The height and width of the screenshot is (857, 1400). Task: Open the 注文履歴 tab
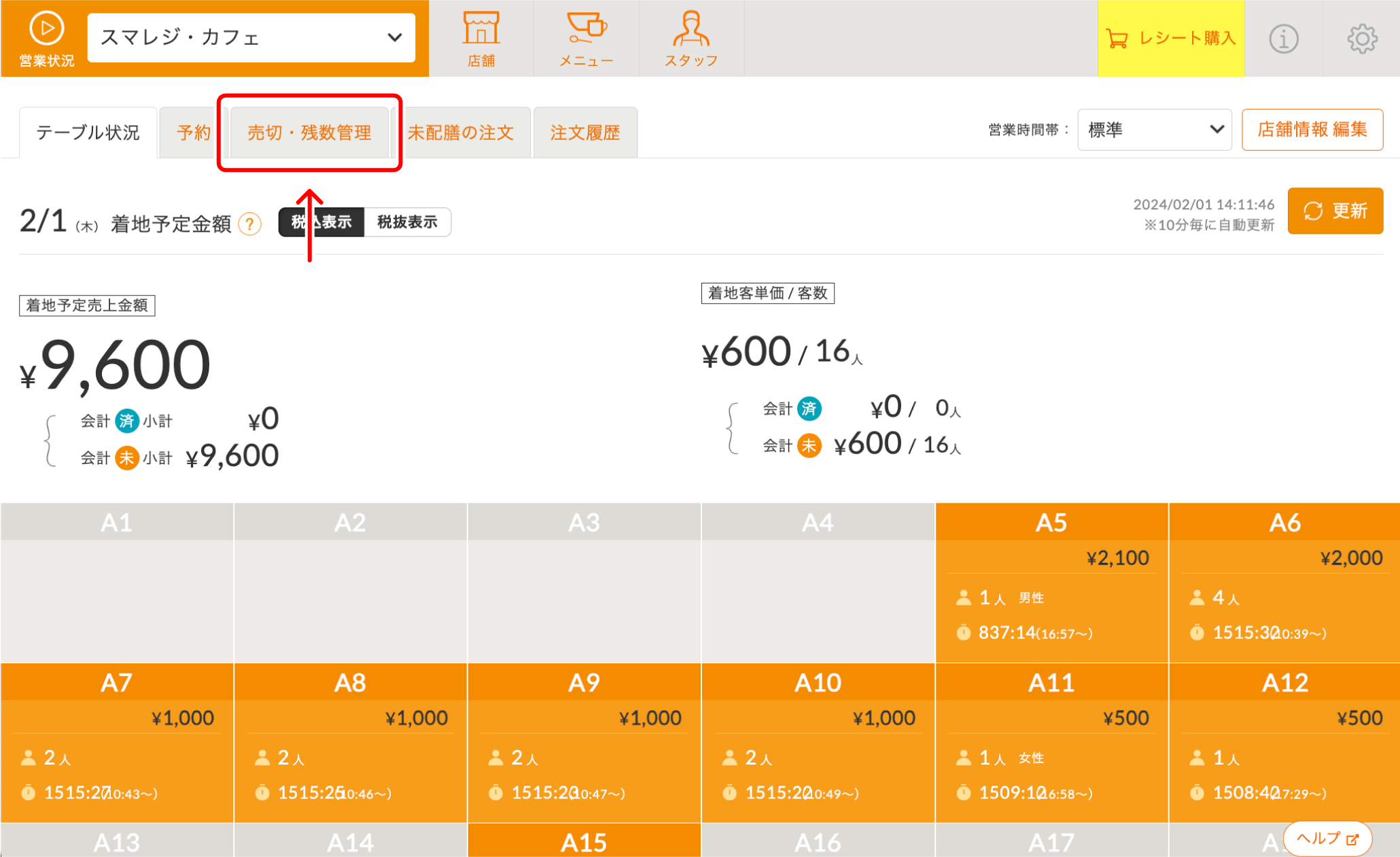tap(585, 133)
